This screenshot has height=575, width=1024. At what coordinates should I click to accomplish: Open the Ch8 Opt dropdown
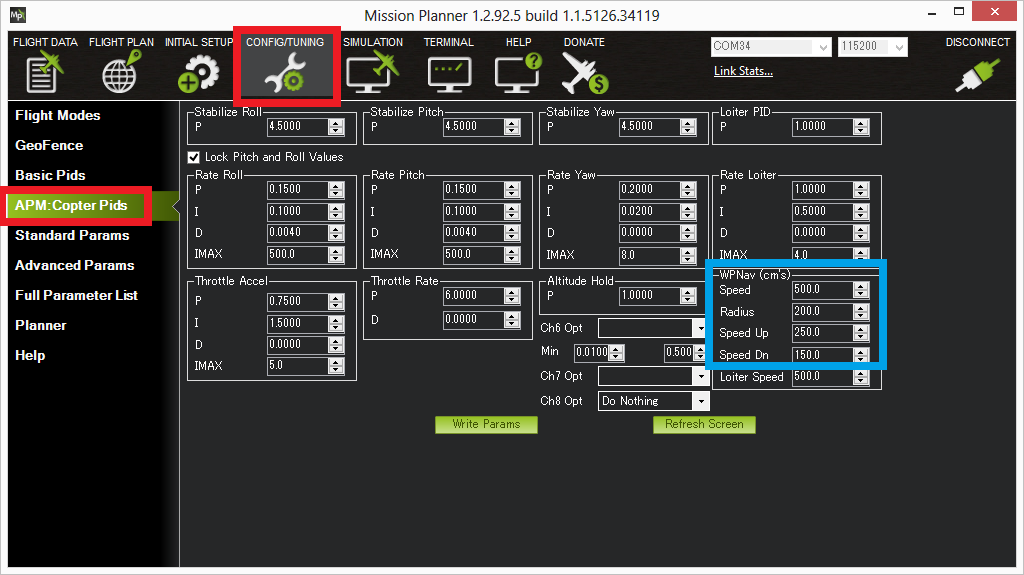701,401
